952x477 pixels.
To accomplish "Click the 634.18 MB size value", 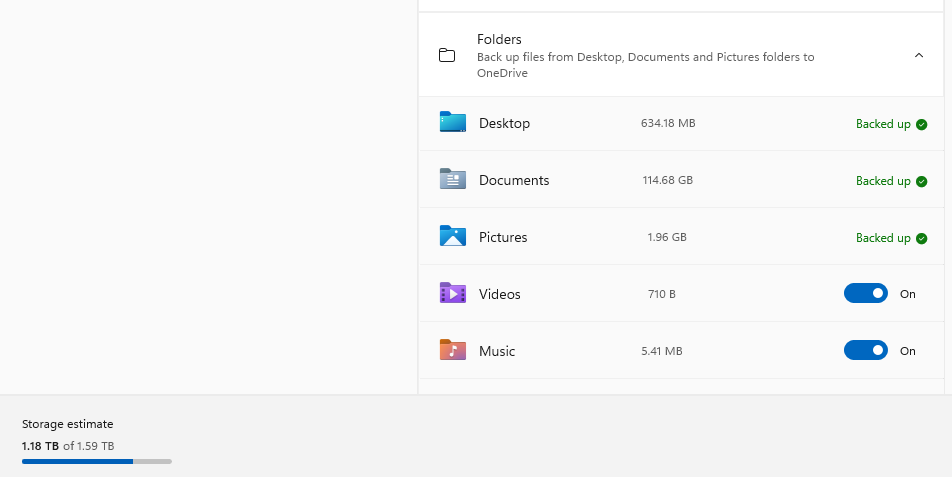I will point(668,123).
